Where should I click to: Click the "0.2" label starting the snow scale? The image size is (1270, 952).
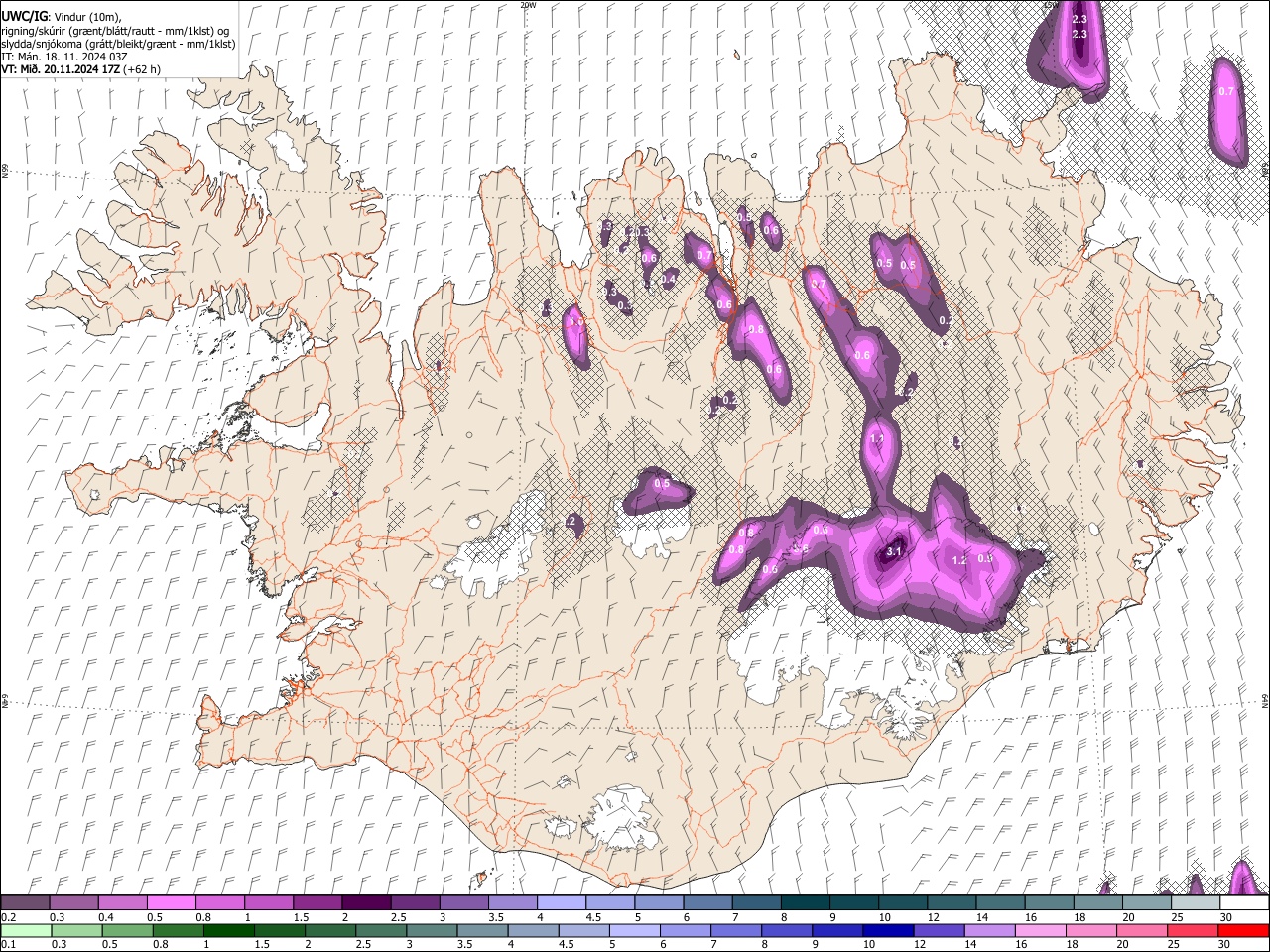point(9,917)
